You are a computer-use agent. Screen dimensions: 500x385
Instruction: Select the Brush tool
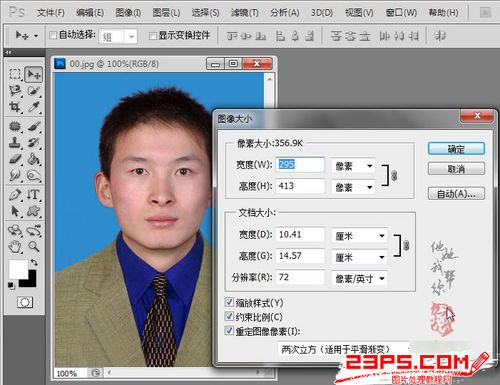pos(34,126)
